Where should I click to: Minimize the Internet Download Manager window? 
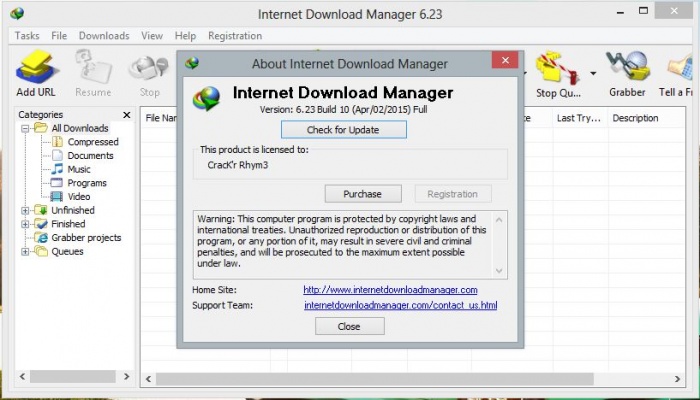[620, 12]
